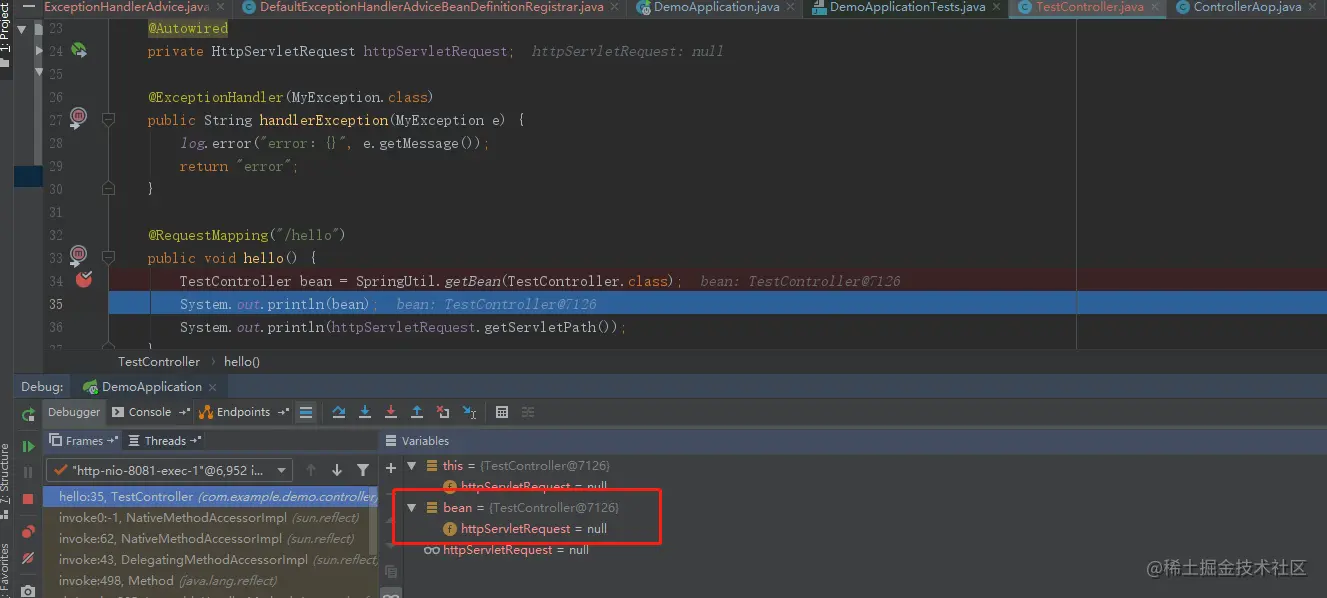Select frame 'invoke:43, DelegatingMethodAccessorImpl'
This screenshot has height=598, width=1327.
211,559
